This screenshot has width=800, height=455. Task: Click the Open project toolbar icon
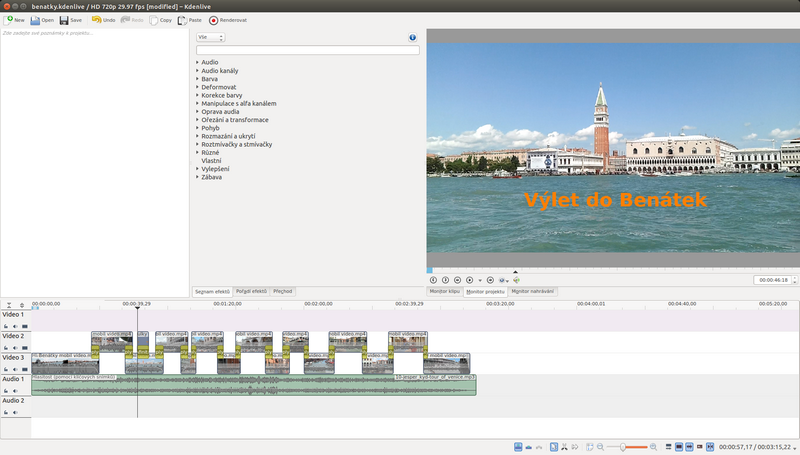pos(35,20)
